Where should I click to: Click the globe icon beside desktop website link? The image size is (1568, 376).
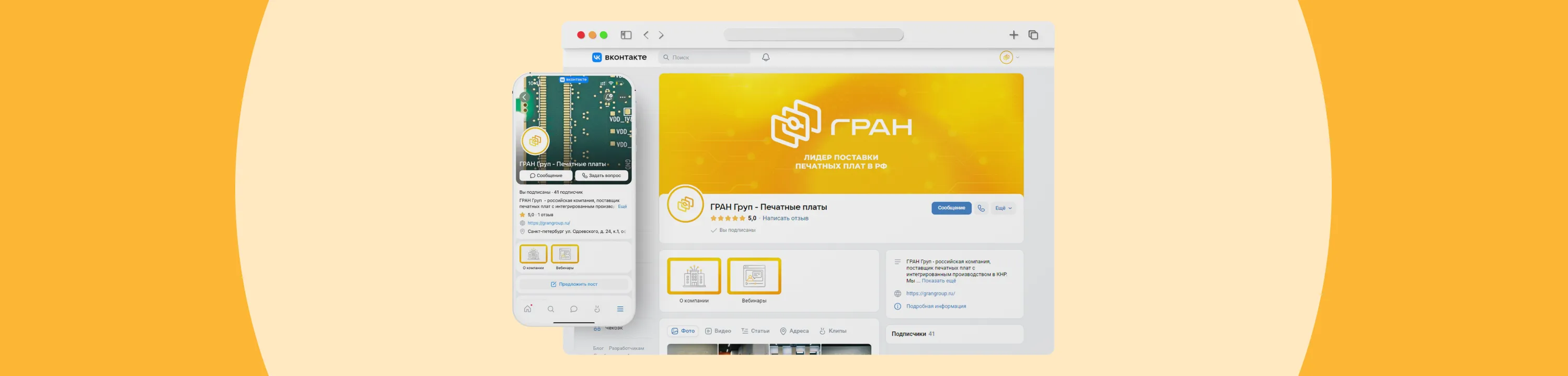(897, 293)
